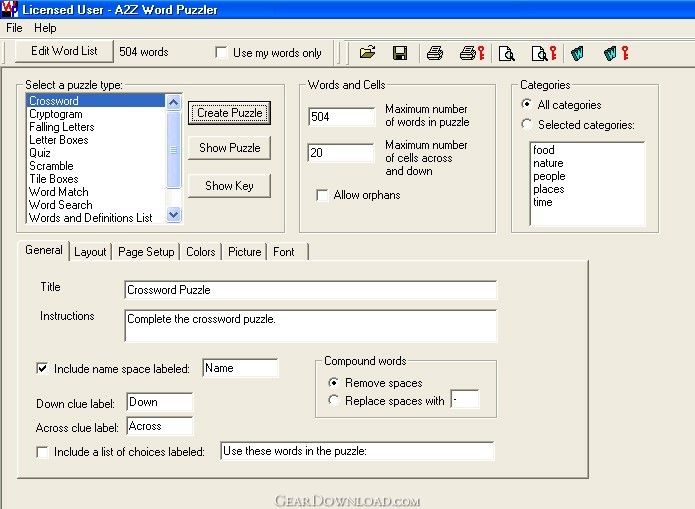Image resolution: width=695 pixels, height=509 pixels.
Task: Click the blue W with red key icon
Action: [x=616, y=53]
